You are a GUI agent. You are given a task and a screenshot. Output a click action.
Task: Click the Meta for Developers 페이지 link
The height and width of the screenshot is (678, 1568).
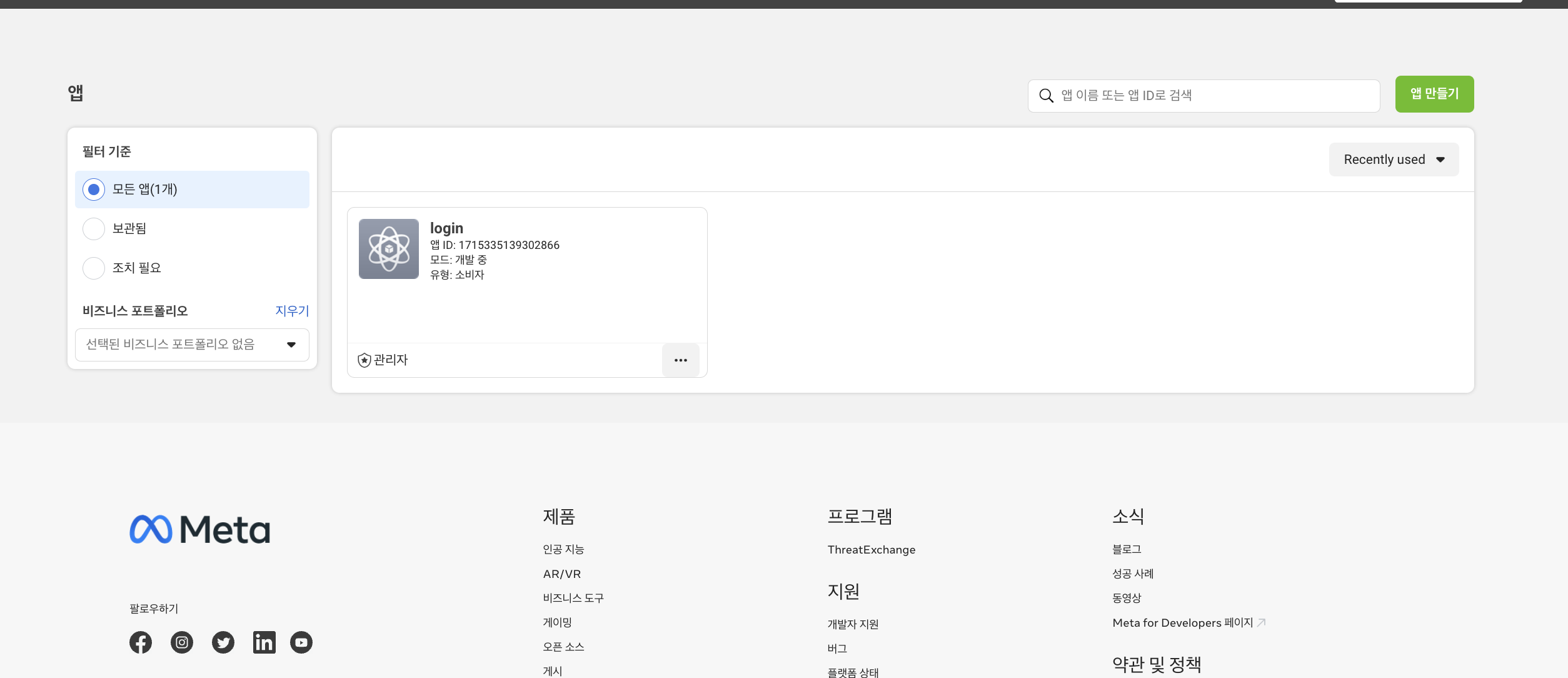[1182, 623]
